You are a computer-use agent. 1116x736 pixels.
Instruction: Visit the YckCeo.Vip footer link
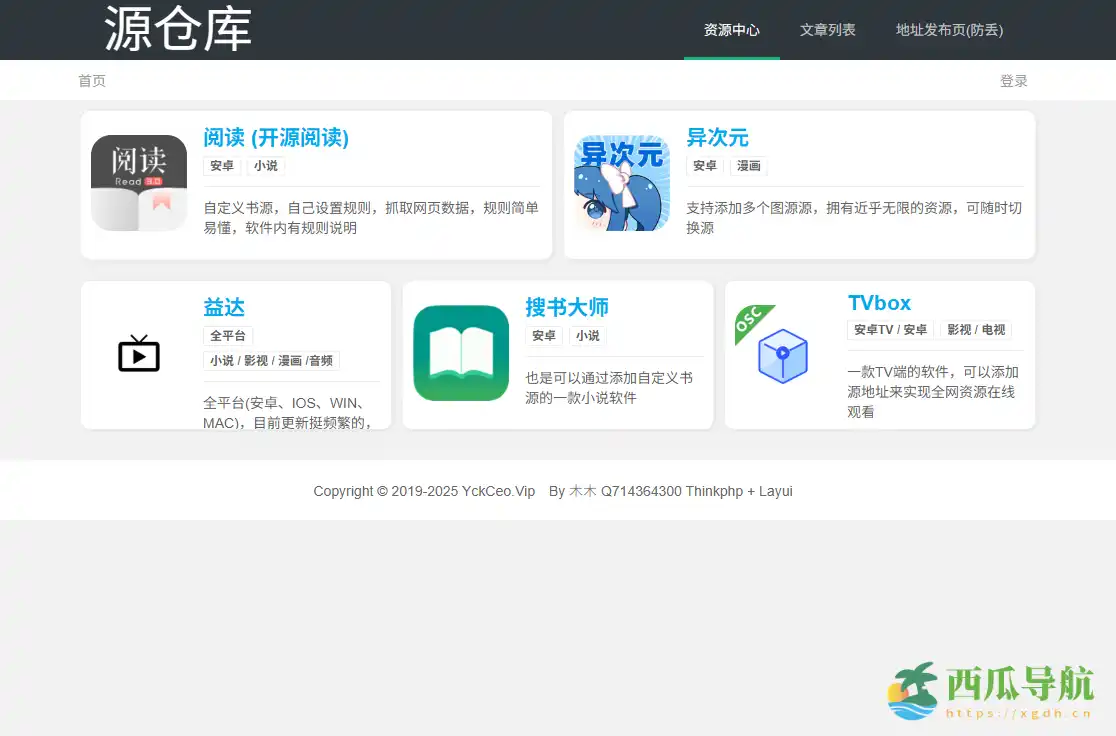tap(498, 491)
